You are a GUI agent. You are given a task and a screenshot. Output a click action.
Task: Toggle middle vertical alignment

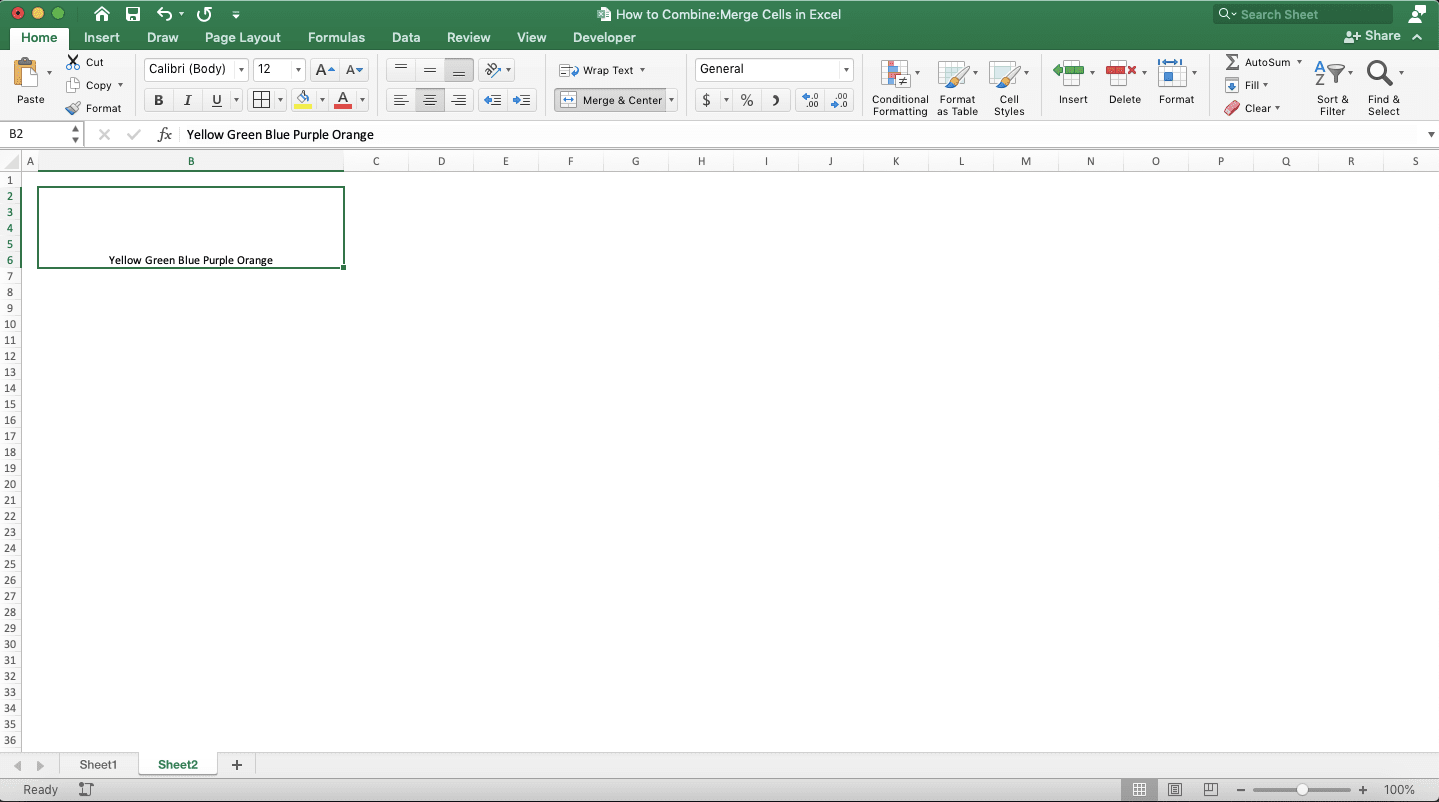(x=430, y=70)
